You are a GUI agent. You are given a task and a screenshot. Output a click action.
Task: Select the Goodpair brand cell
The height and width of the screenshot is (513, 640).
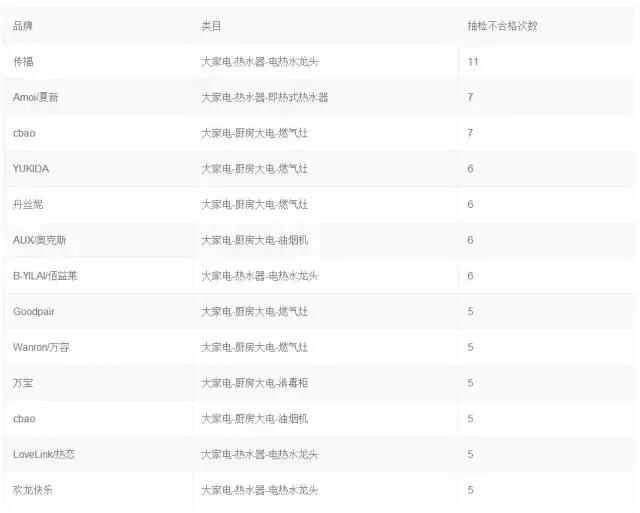tap(35, 312)
